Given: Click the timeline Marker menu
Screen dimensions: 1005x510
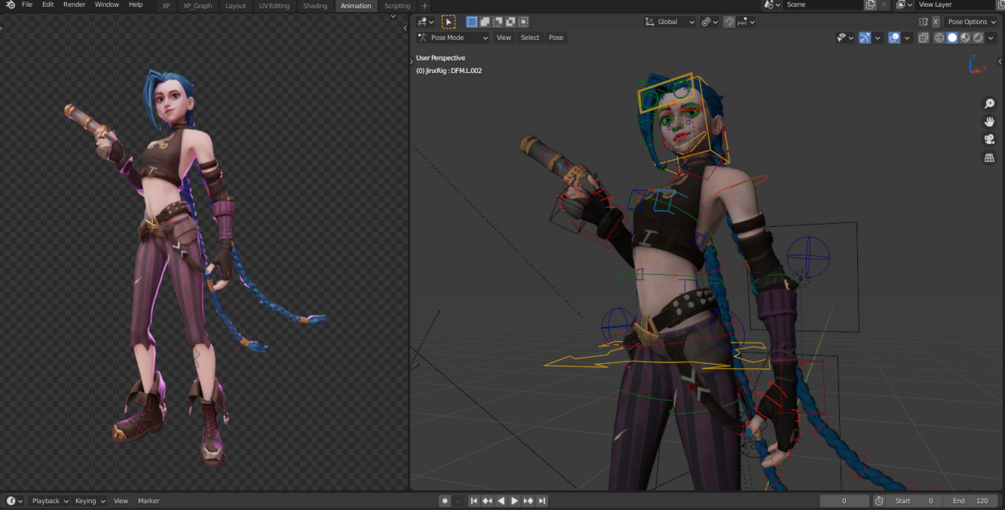Looking at the screenshot, I should (148, 501).
